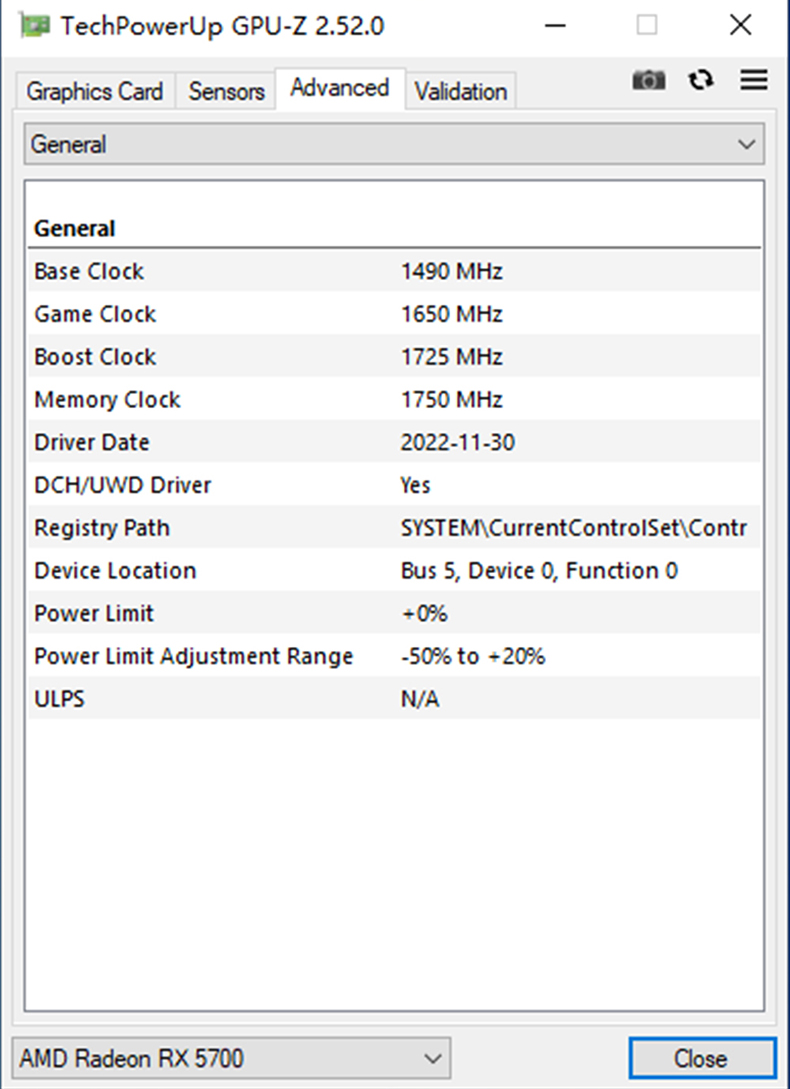Click the GPU-Z title bar app icon

pyautogui.click(x=36, y=25)
